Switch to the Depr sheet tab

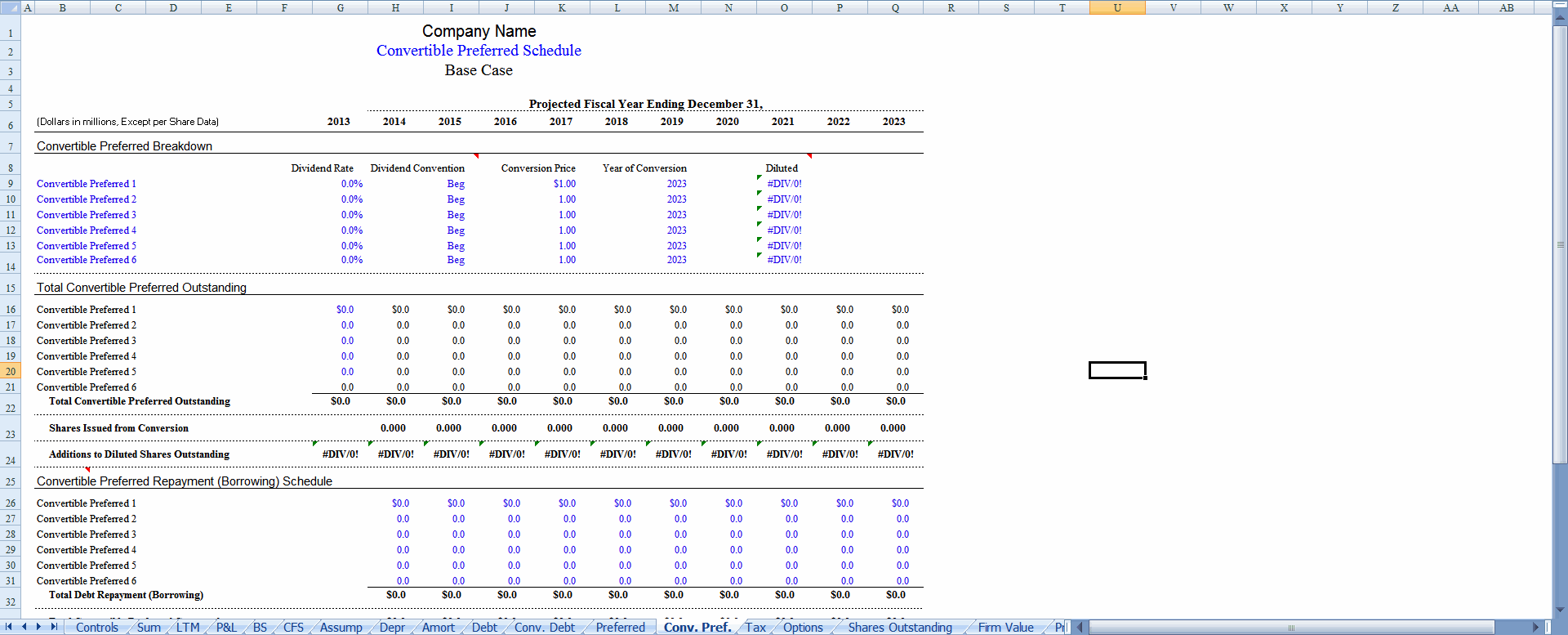[392, 628]
